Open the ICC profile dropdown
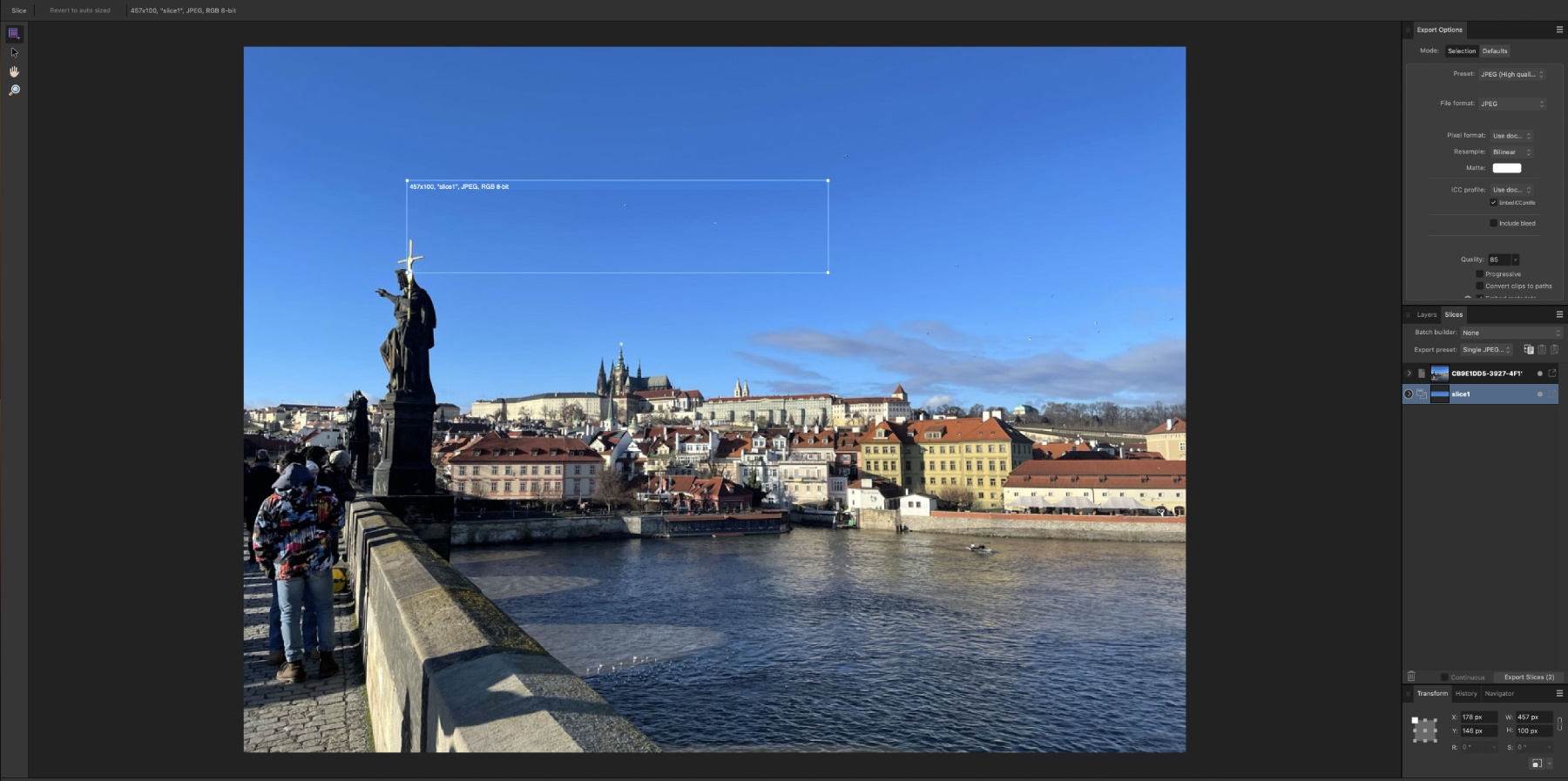The image size is (1568, 781). (1511, 190)
